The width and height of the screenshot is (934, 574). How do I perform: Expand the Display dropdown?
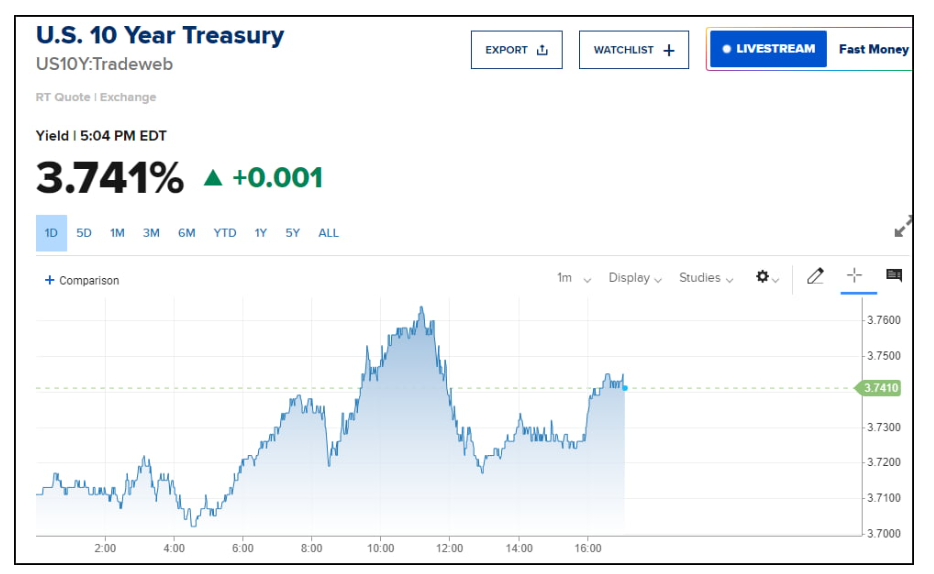635,278
